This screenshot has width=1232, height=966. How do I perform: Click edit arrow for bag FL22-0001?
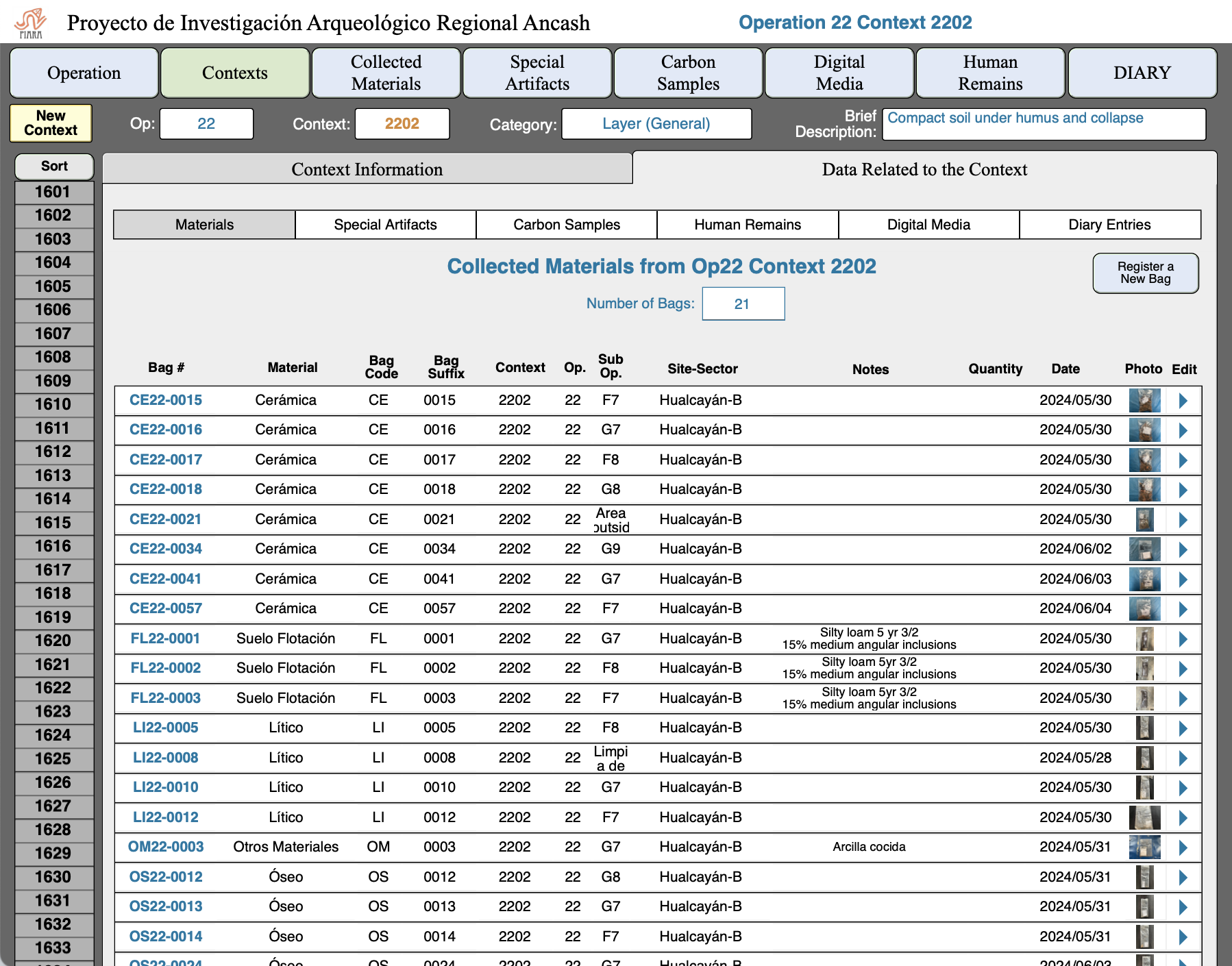pyautogui.click(x=1183, y=639)
